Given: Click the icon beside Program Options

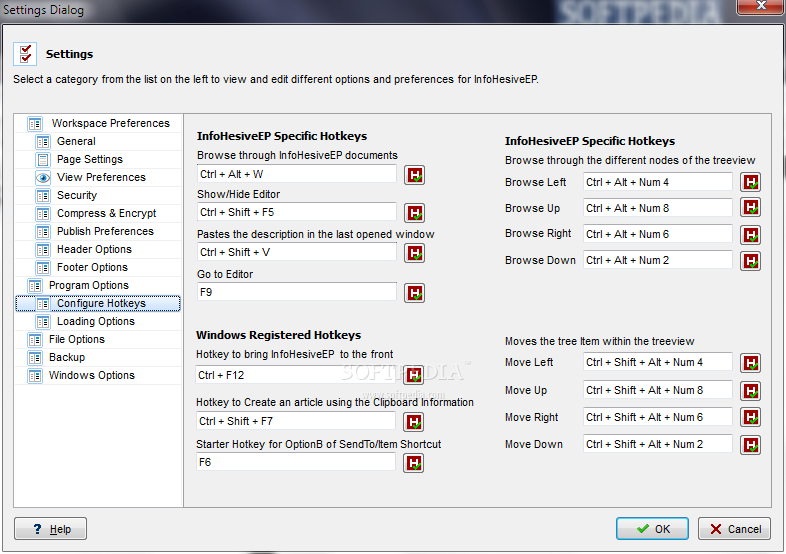Looking at the screenshot, I should [35, 285].
